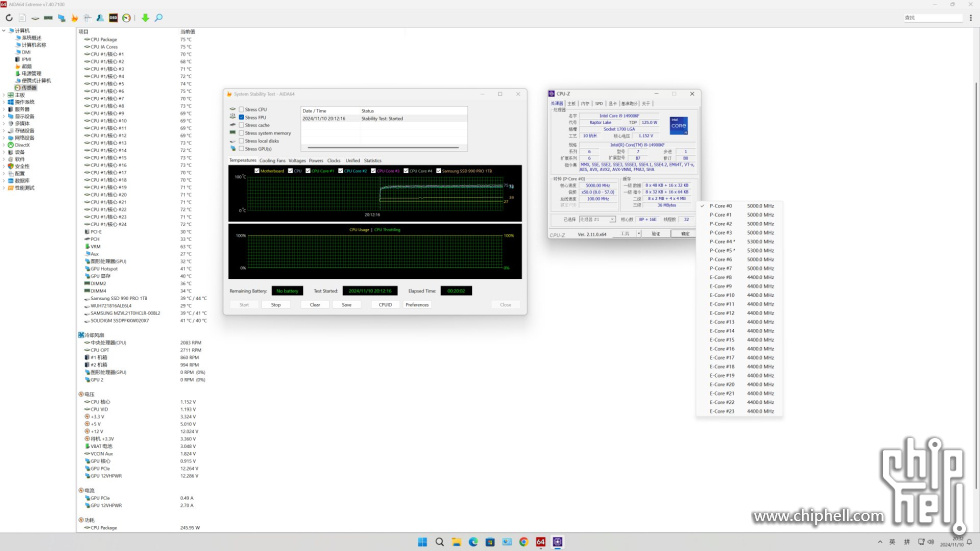Switch to AIDA64 taskbar icon
The height and width of the screenshot is (551, 980).
point(541,542)
